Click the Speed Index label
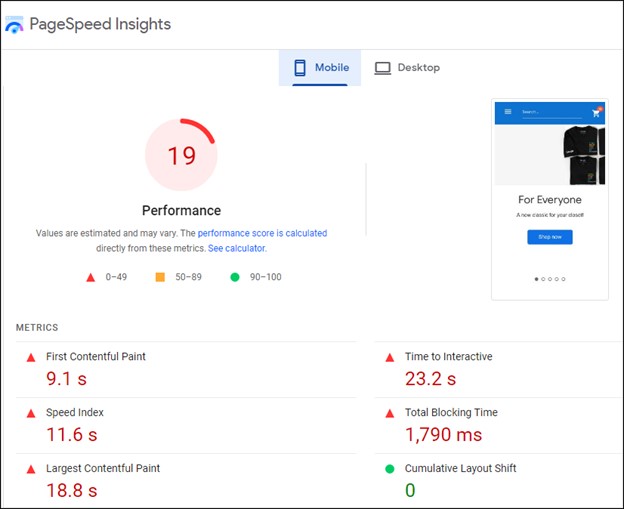 click(75, 412)
